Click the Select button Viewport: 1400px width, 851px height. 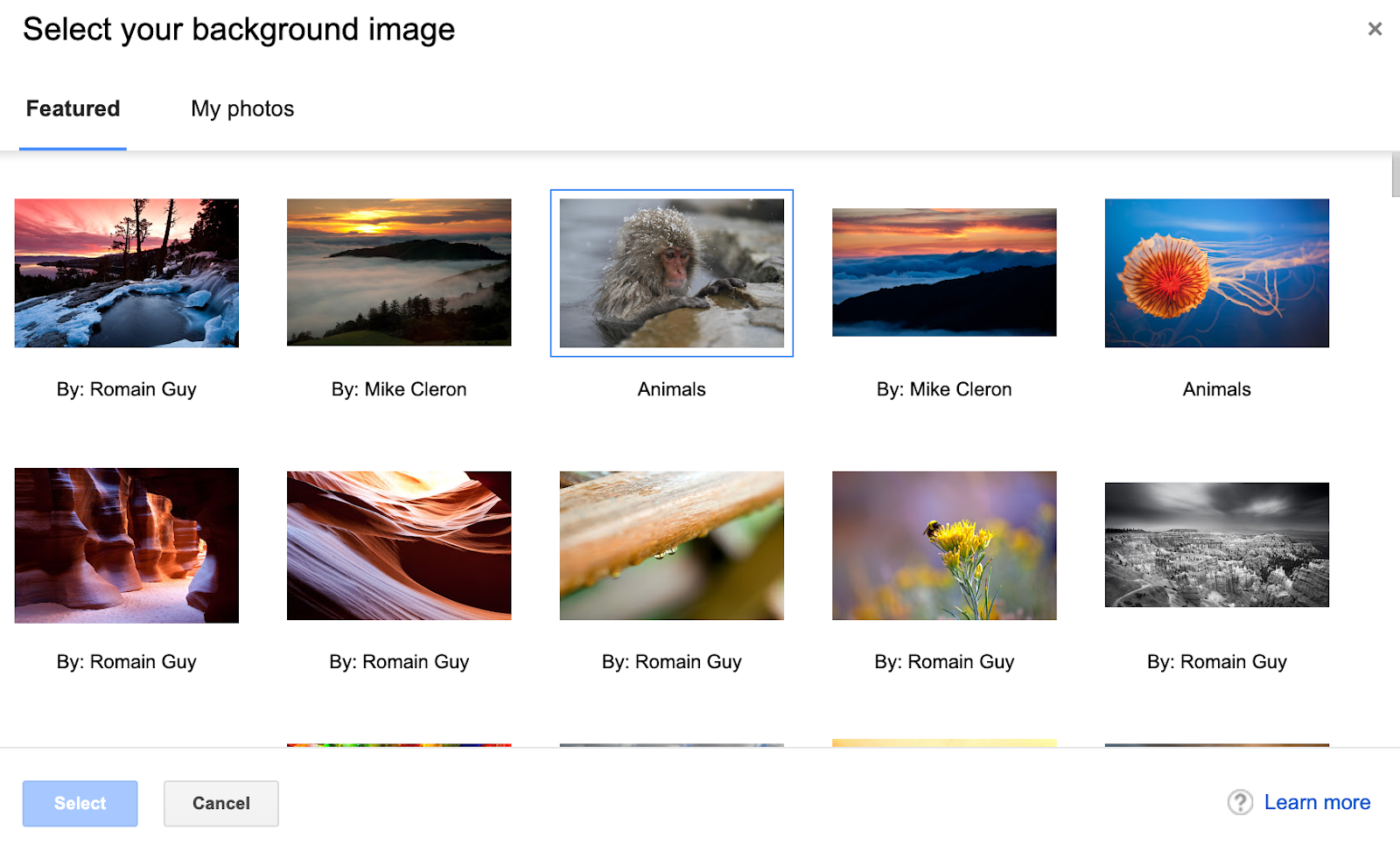(80, 803)
